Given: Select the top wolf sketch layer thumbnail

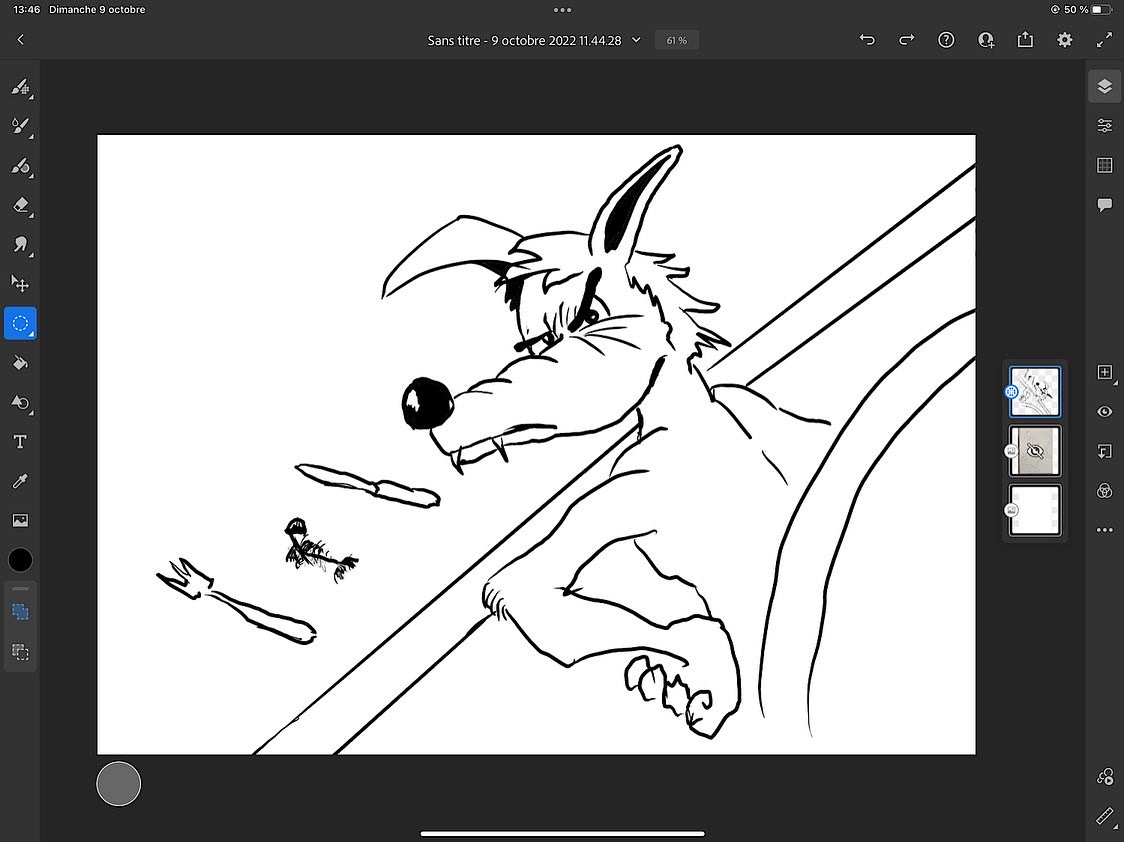Looking at the screenshot, I should (1035, 392).
